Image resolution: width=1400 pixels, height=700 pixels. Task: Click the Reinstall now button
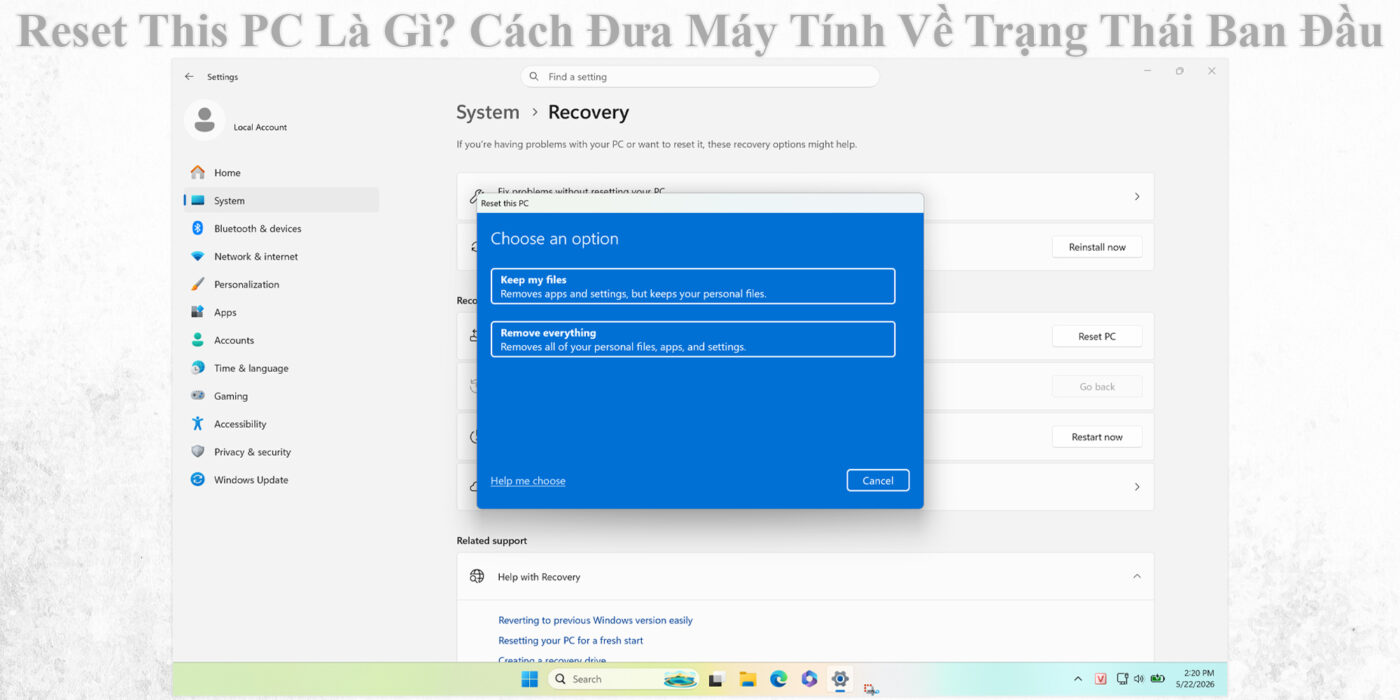click(1097, 247)
